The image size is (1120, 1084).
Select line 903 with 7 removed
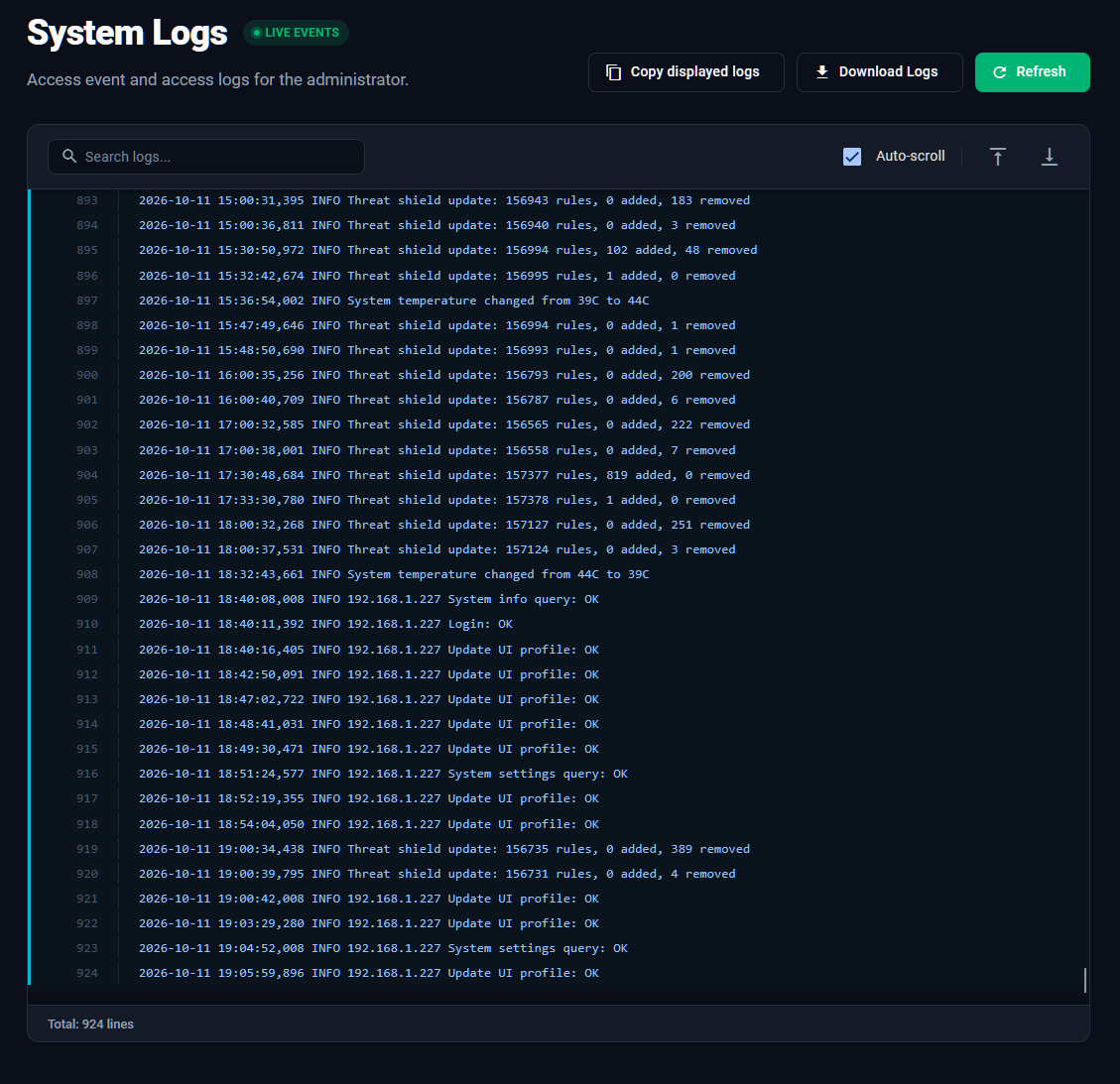[x=559, y=450]
